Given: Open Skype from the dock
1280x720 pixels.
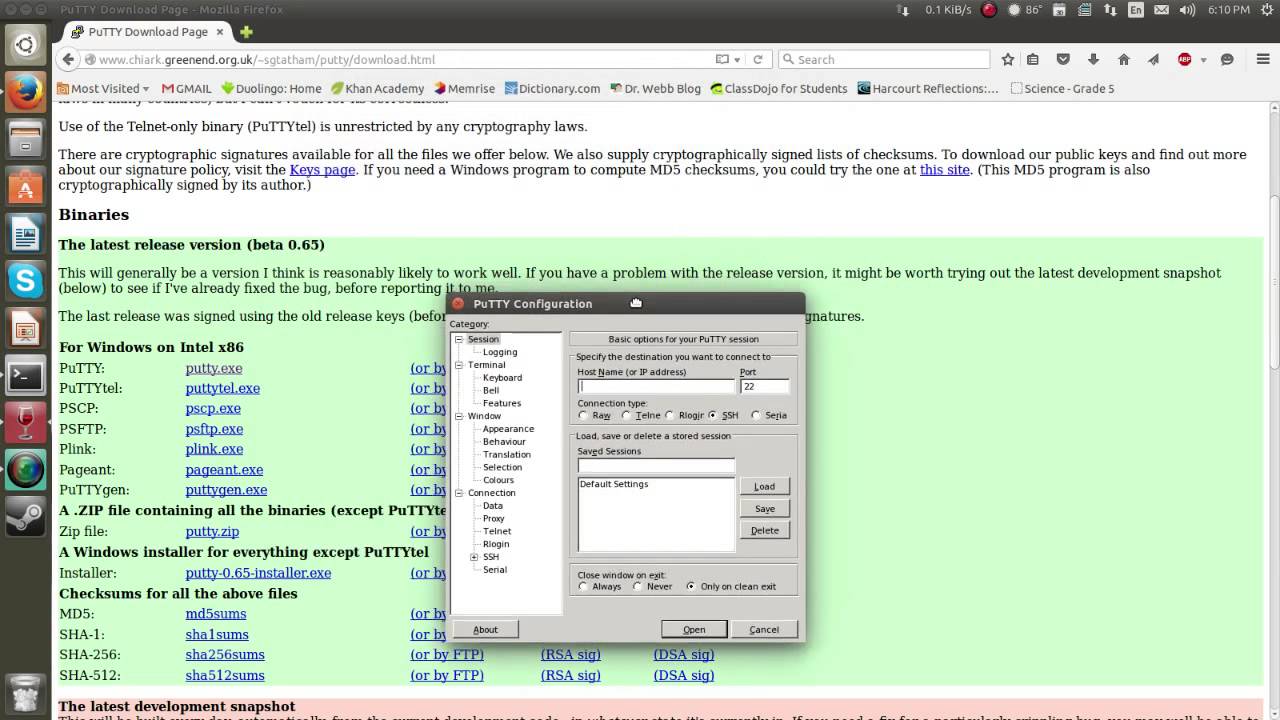Looking at the screenshot, I should (25, 282).
